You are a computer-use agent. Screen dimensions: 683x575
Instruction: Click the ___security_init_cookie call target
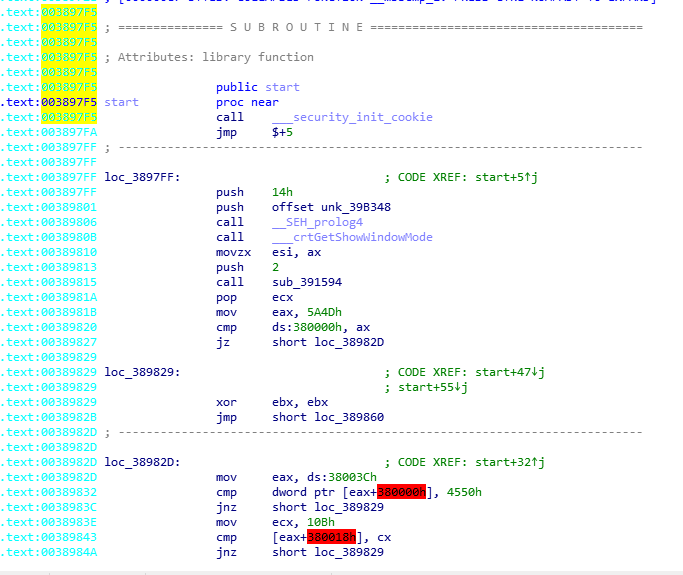click(x=352, y=117)
